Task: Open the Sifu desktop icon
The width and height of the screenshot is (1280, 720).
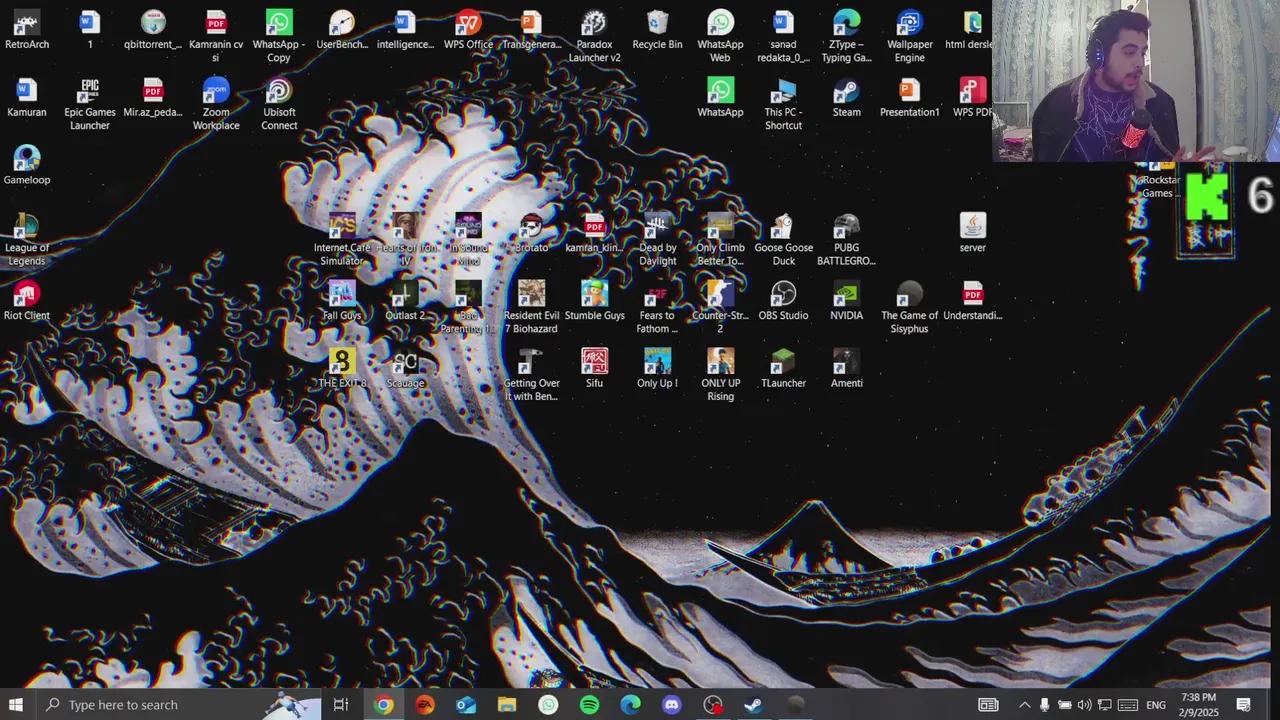Action: pos(594,369)
